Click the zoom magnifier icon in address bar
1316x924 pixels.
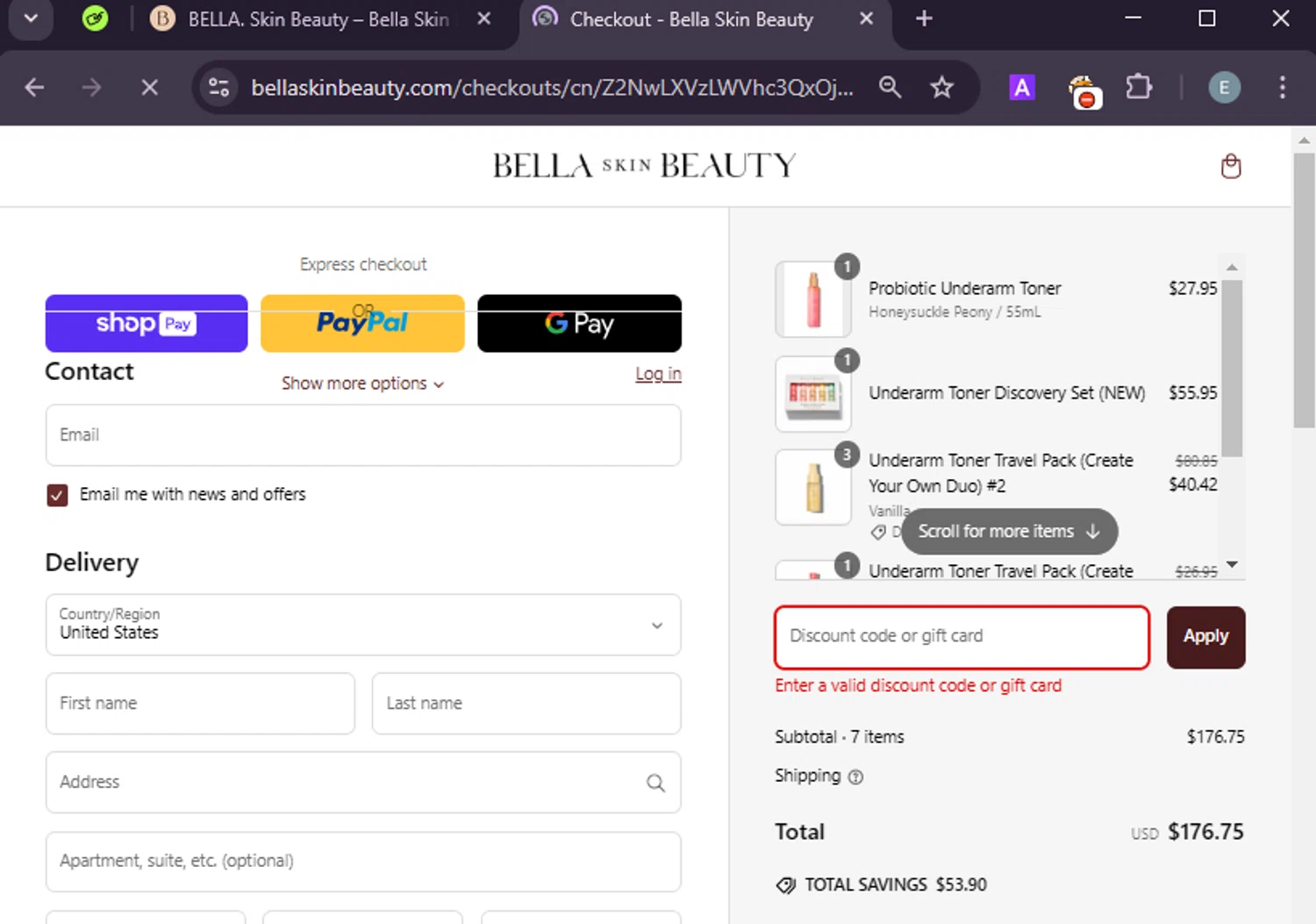coord(890,87)
